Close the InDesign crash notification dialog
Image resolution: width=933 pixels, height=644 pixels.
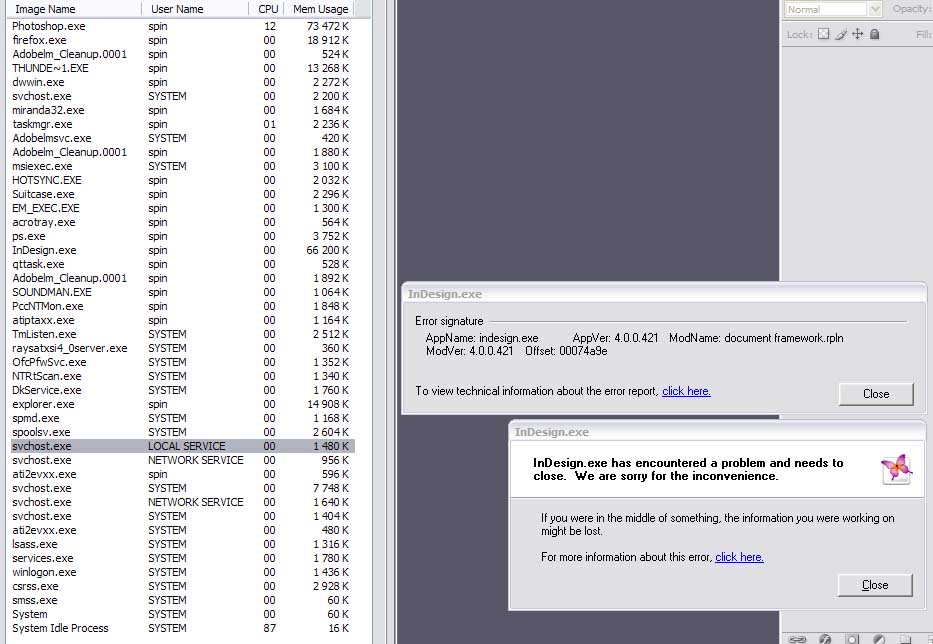[x=875, y=585]
